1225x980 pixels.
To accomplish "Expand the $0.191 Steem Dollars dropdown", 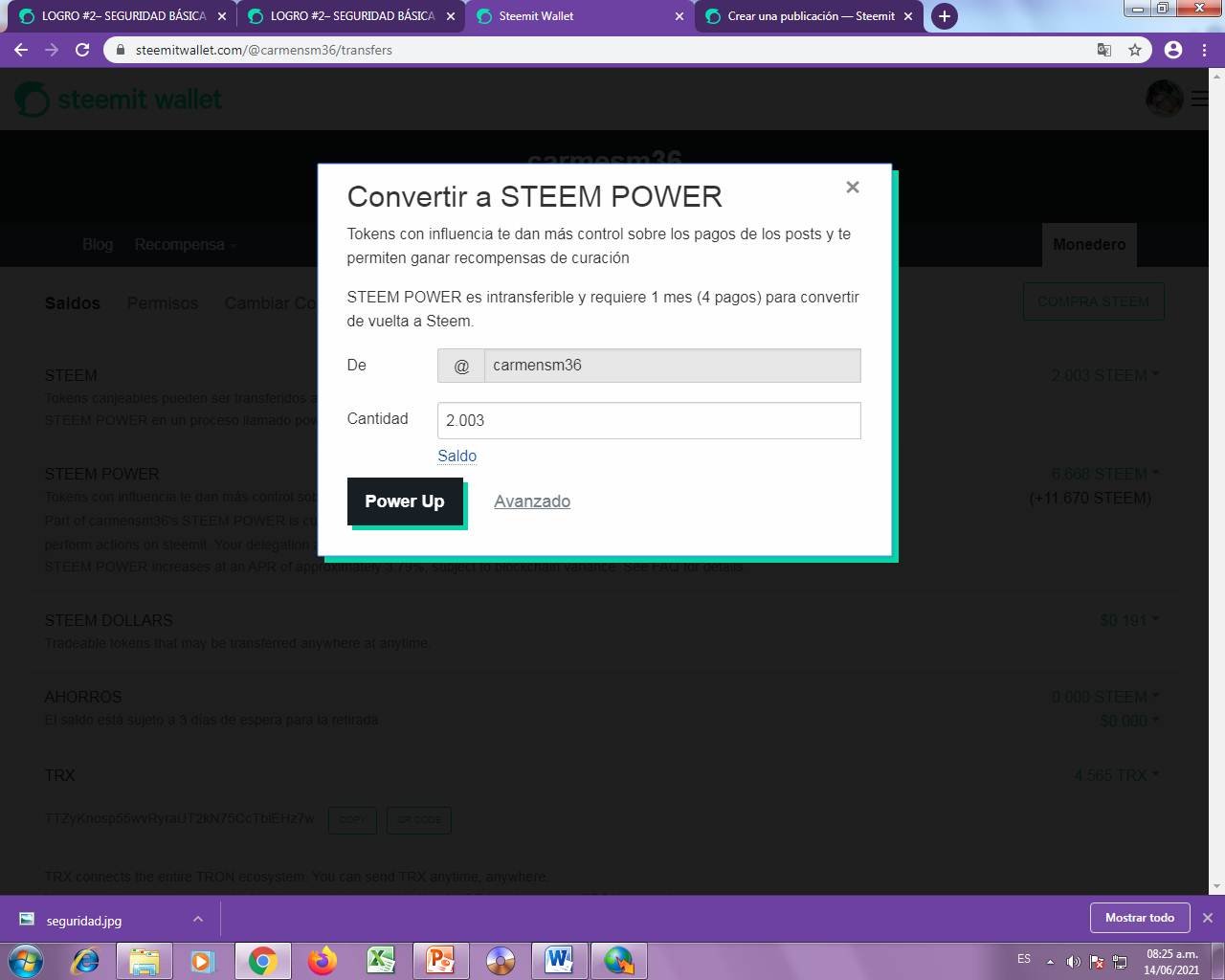I will (1129, 620).
